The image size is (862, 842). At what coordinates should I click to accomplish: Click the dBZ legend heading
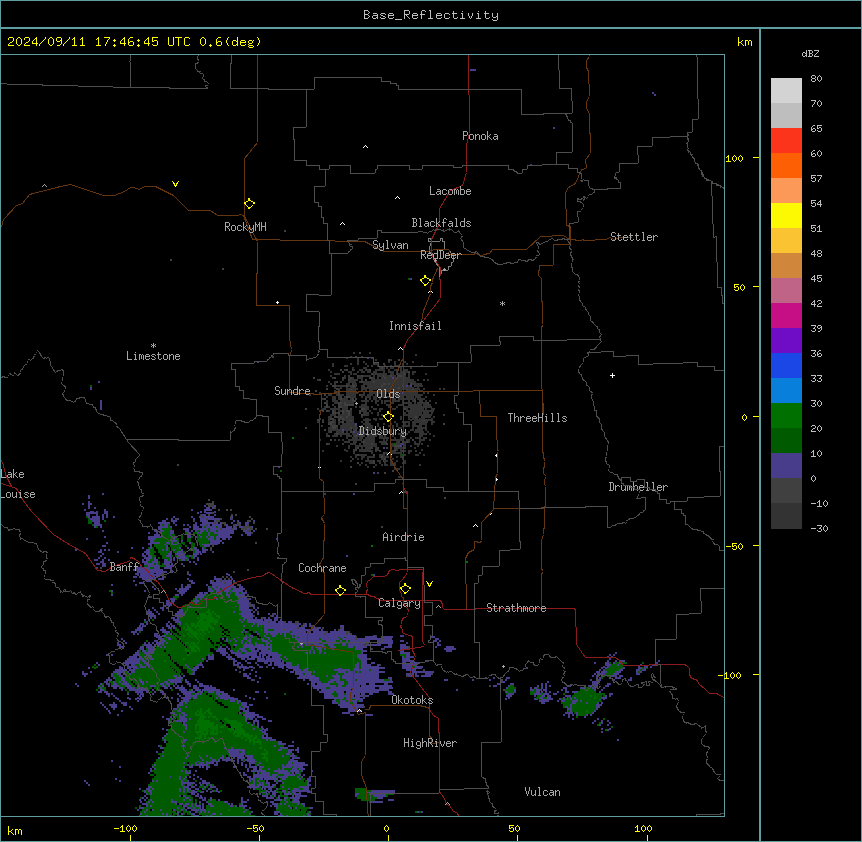pyautogui.click(x=810, y=54)
